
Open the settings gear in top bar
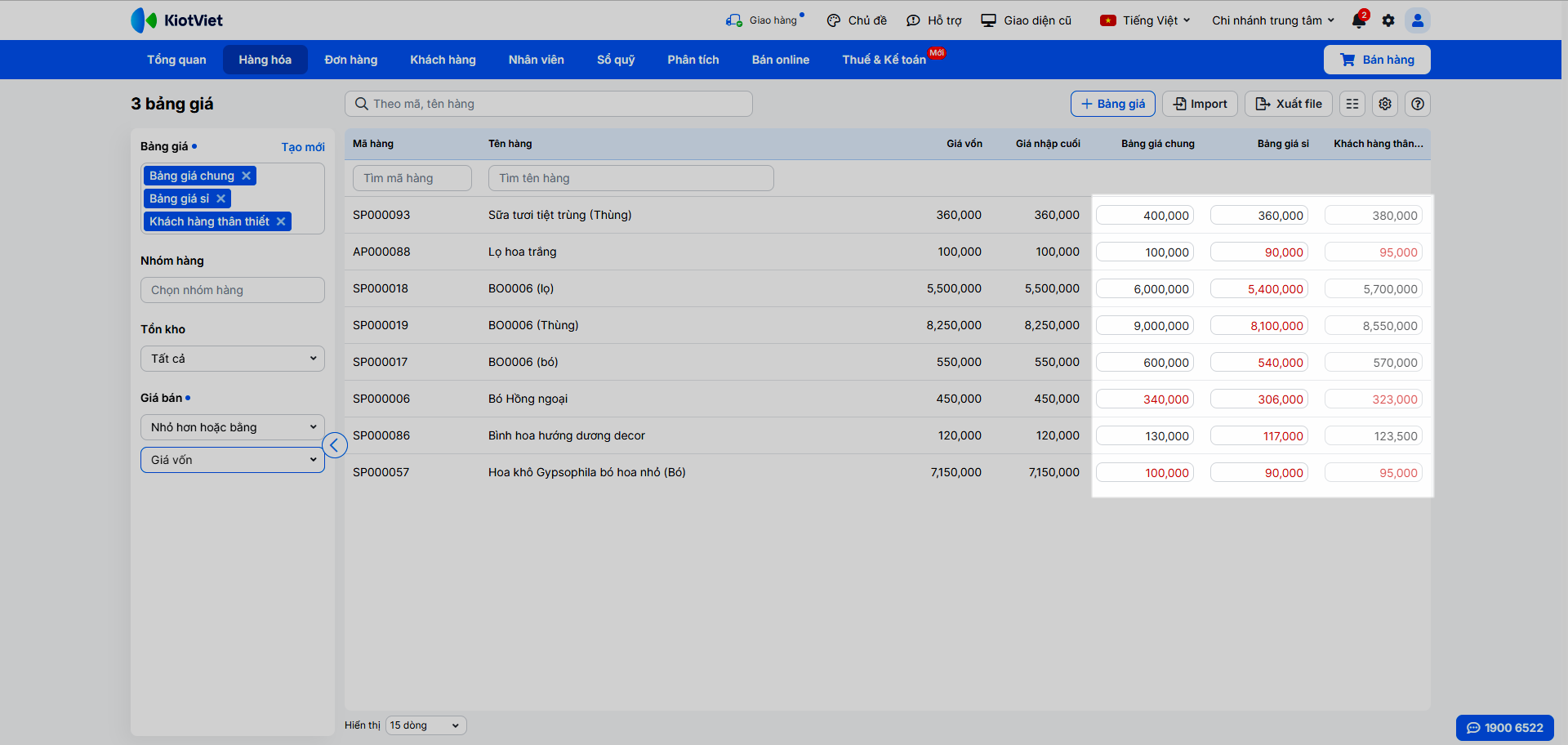[1388, 20]
